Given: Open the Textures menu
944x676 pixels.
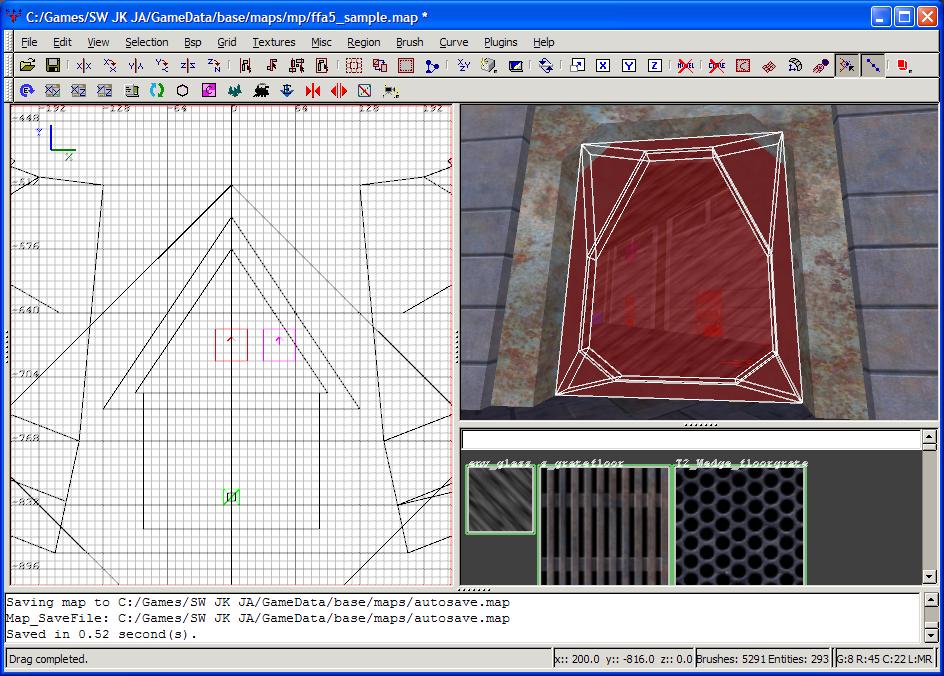Looking at the screenshot, I should tap(274, 42).
